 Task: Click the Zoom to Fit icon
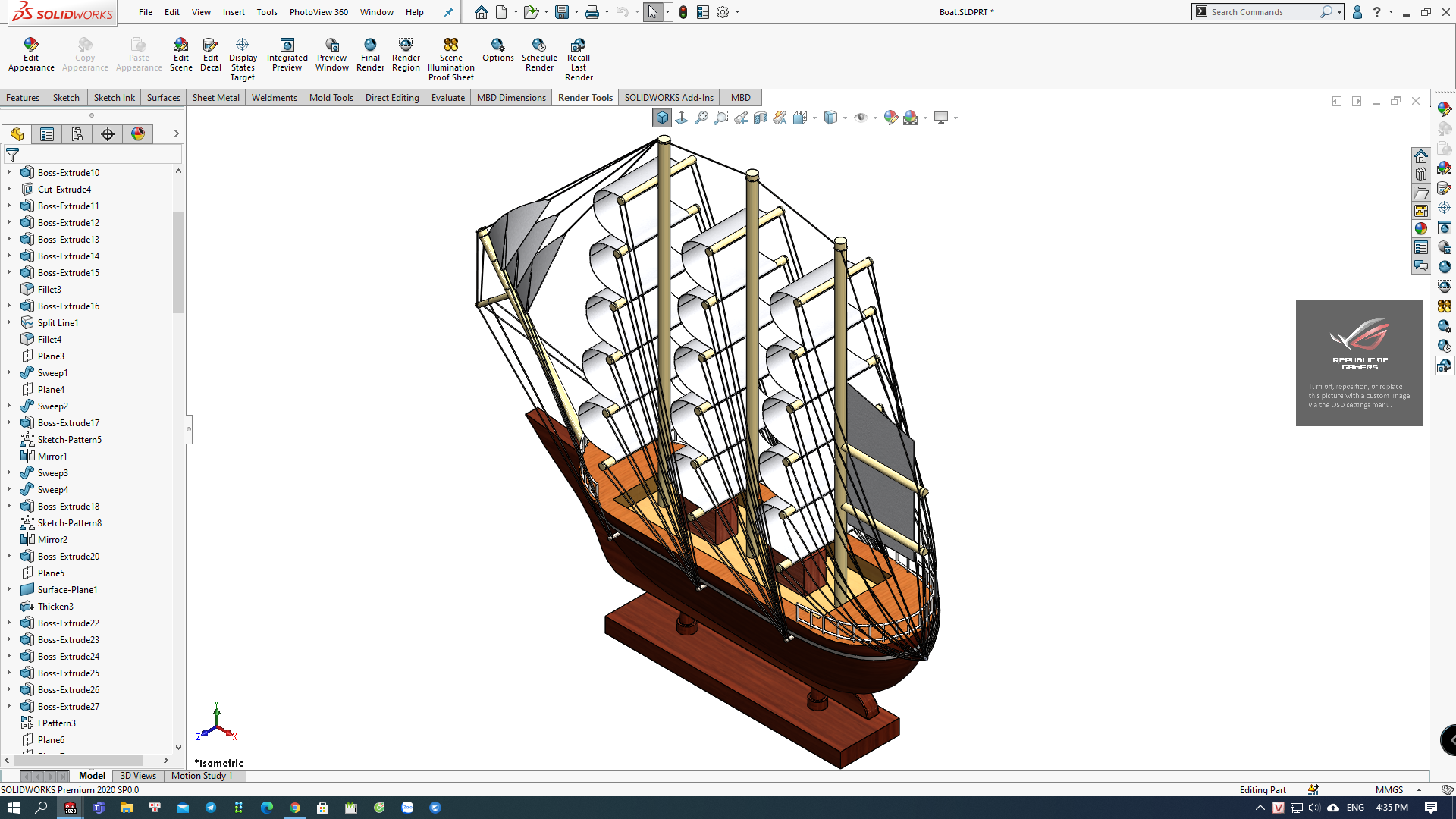click(701, 118)
